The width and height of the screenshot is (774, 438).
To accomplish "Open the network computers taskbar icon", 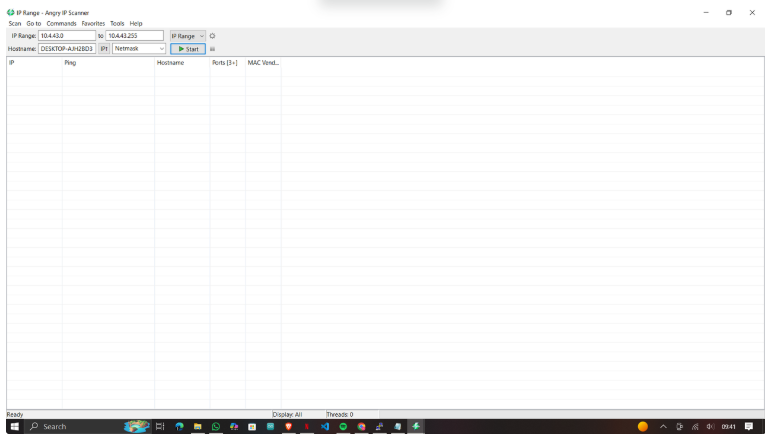I will click(379, 427).
